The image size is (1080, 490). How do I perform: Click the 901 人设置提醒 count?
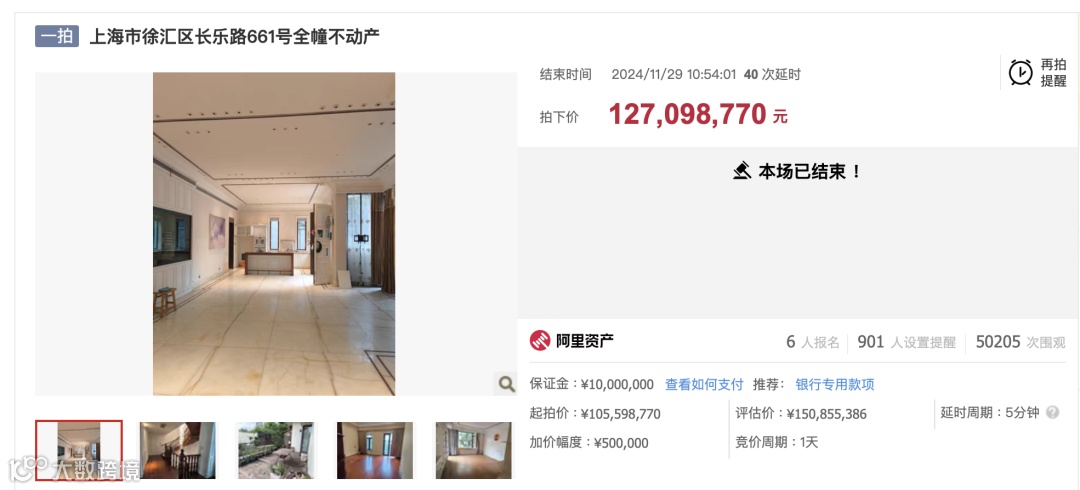tap(906, 342)
